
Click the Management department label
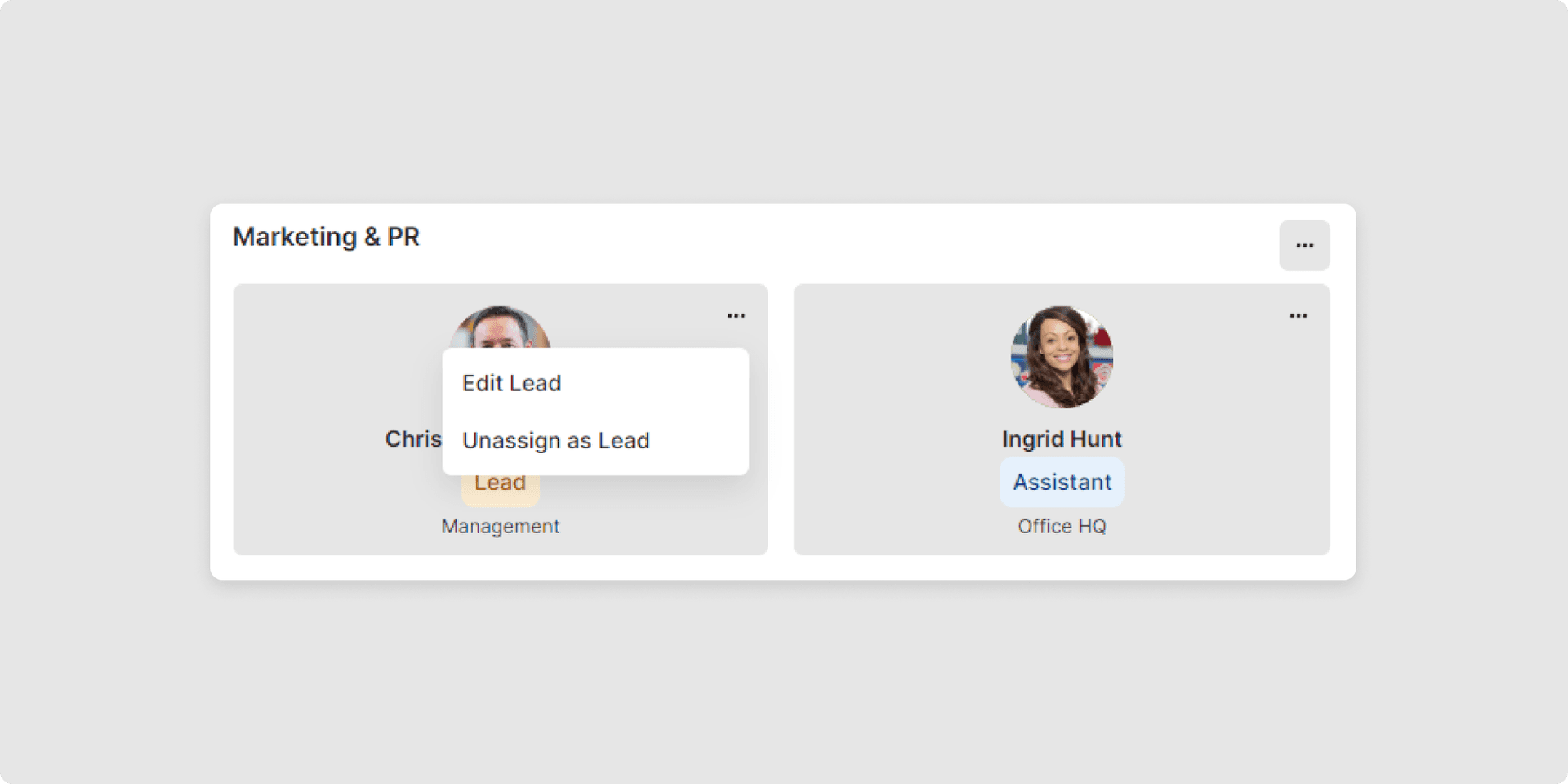[x=500, y=527]
